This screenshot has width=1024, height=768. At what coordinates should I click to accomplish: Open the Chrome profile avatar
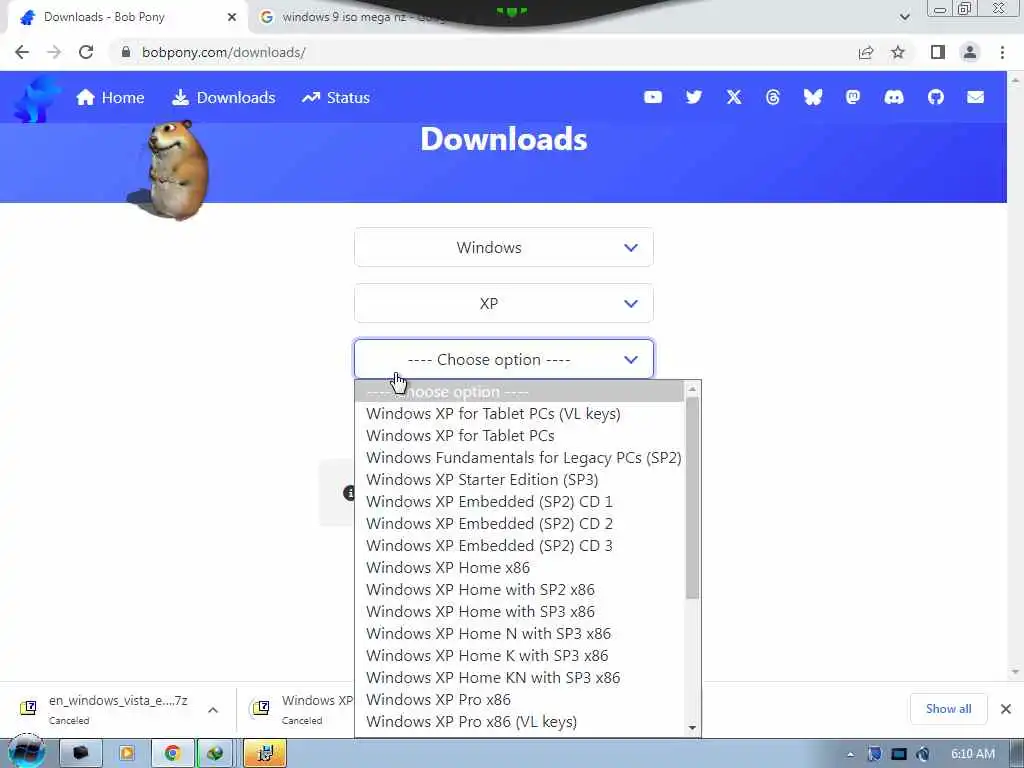click(970, 52)
